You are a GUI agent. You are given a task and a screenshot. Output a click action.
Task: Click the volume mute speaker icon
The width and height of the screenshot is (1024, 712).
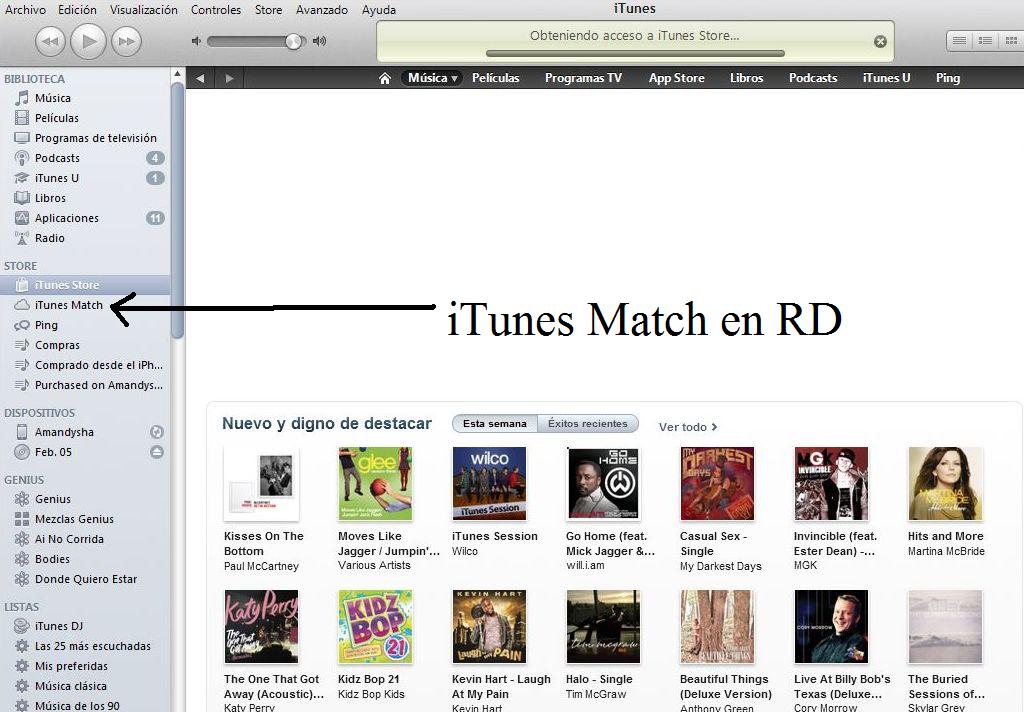(x=195, y=41)
